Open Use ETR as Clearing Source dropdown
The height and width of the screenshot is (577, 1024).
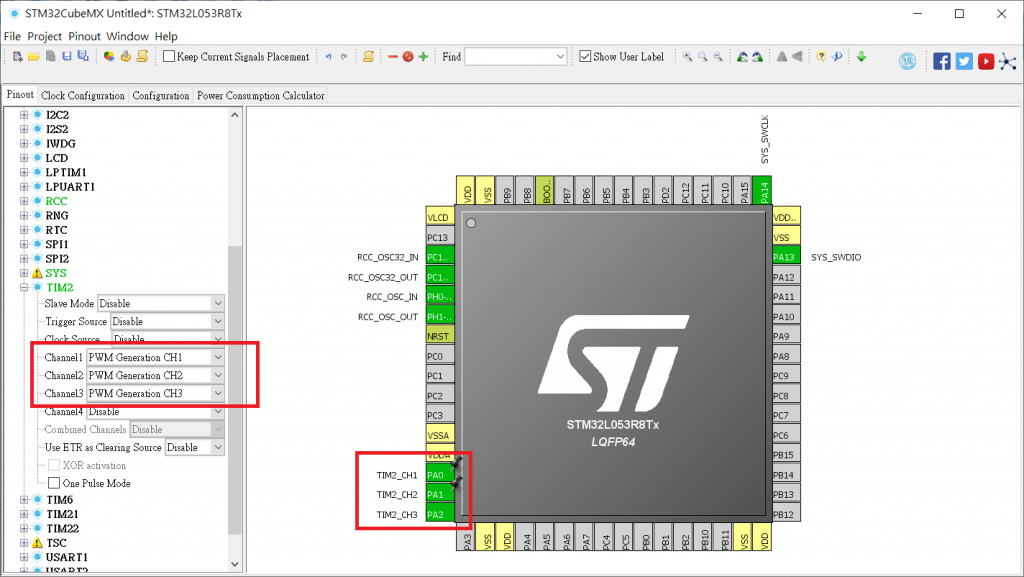coord(195,447)
